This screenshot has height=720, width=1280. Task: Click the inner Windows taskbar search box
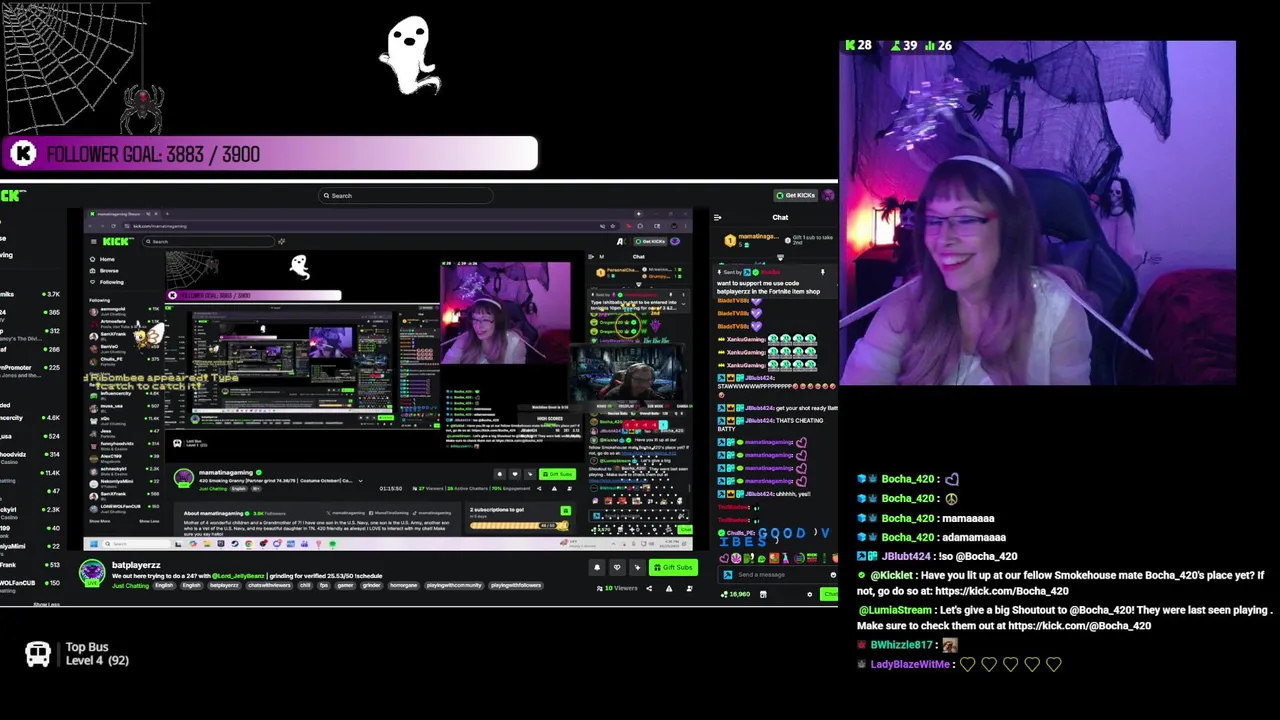tap(135, 544)
